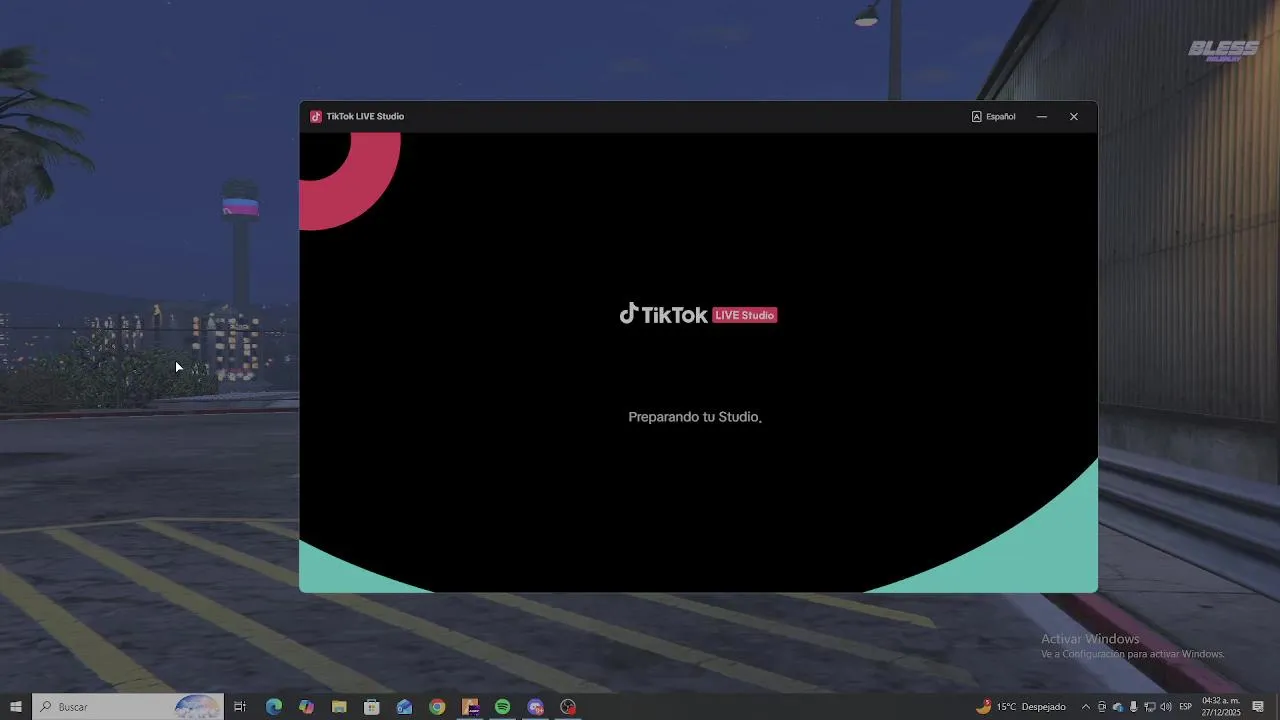Click the microphone tray icon
This screenshot has height=720, width=1280.
(x=1133, y=707)
